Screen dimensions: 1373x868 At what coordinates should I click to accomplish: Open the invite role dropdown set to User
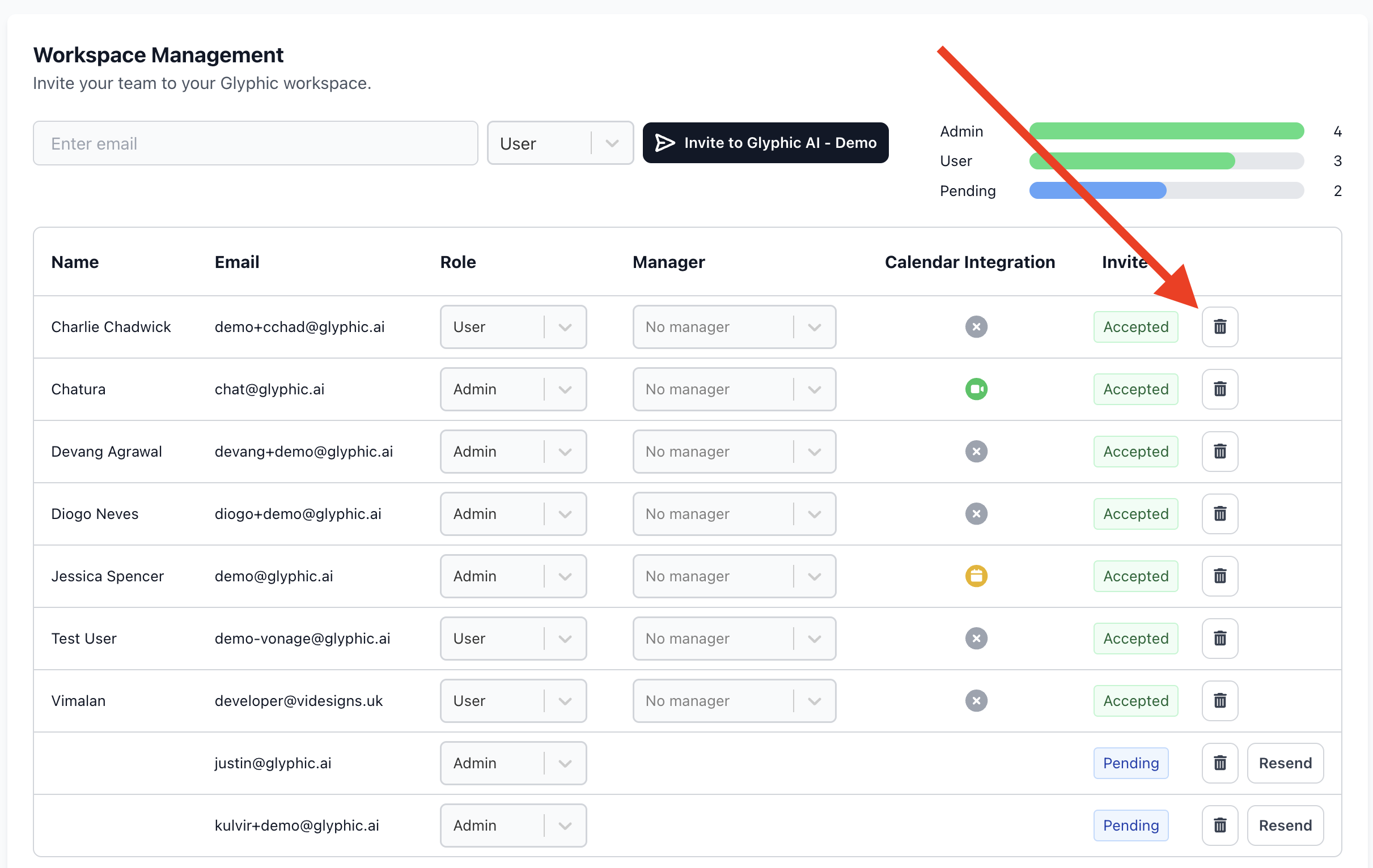[x=560, y=143]
